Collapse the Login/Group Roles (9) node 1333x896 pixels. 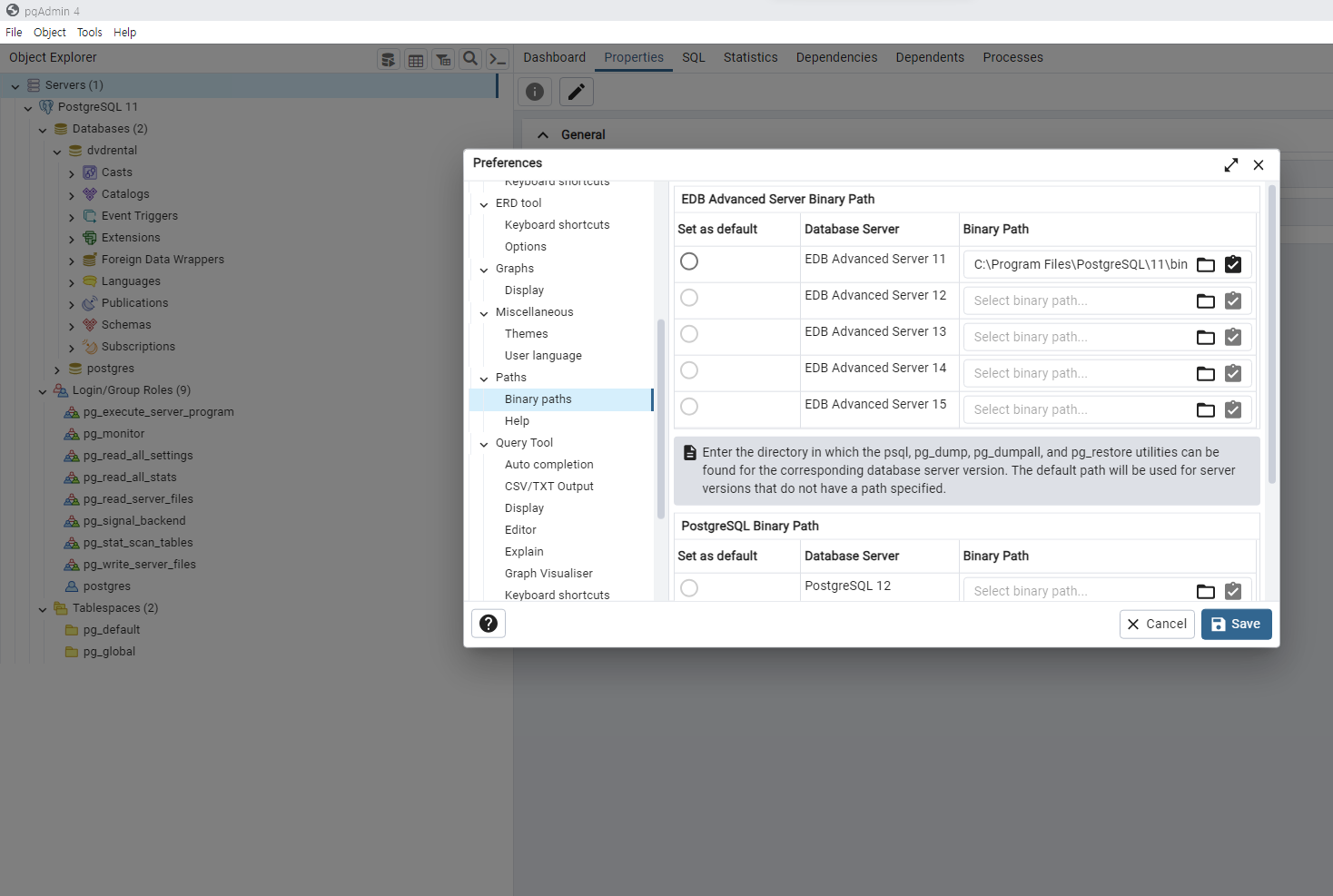click(x=43, y=391)
